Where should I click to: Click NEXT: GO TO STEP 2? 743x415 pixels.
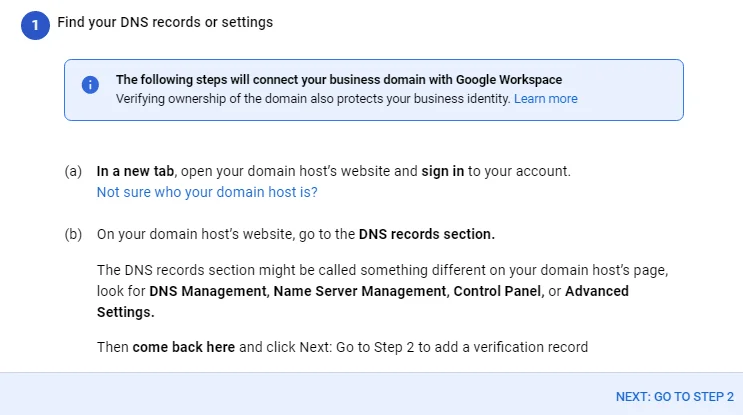coord(674,397)
